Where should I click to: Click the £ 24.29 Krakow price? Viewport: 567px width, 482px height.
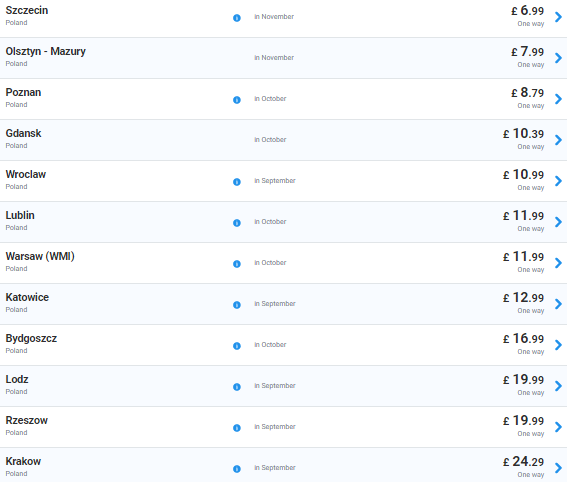pos(523,461)
